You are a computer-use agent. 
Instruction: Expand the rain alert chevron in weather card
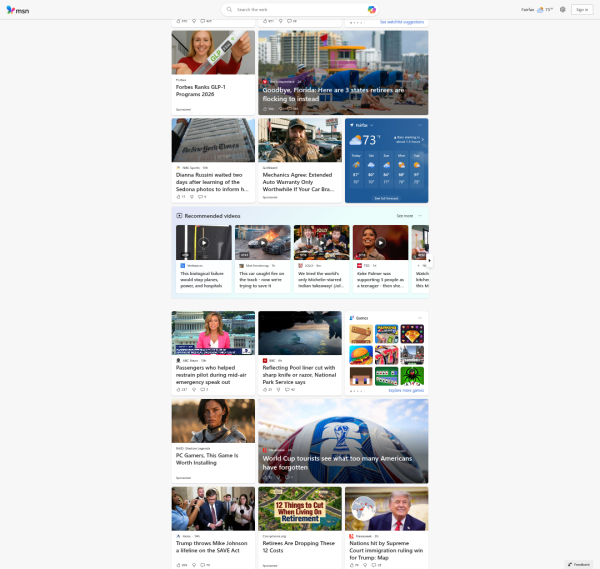point(423,139)
